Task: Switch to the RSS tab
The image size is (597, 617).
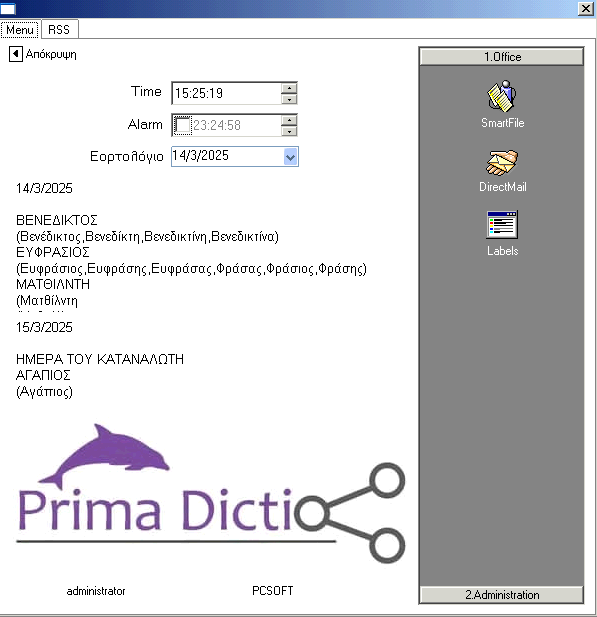Action: (59, 29)
